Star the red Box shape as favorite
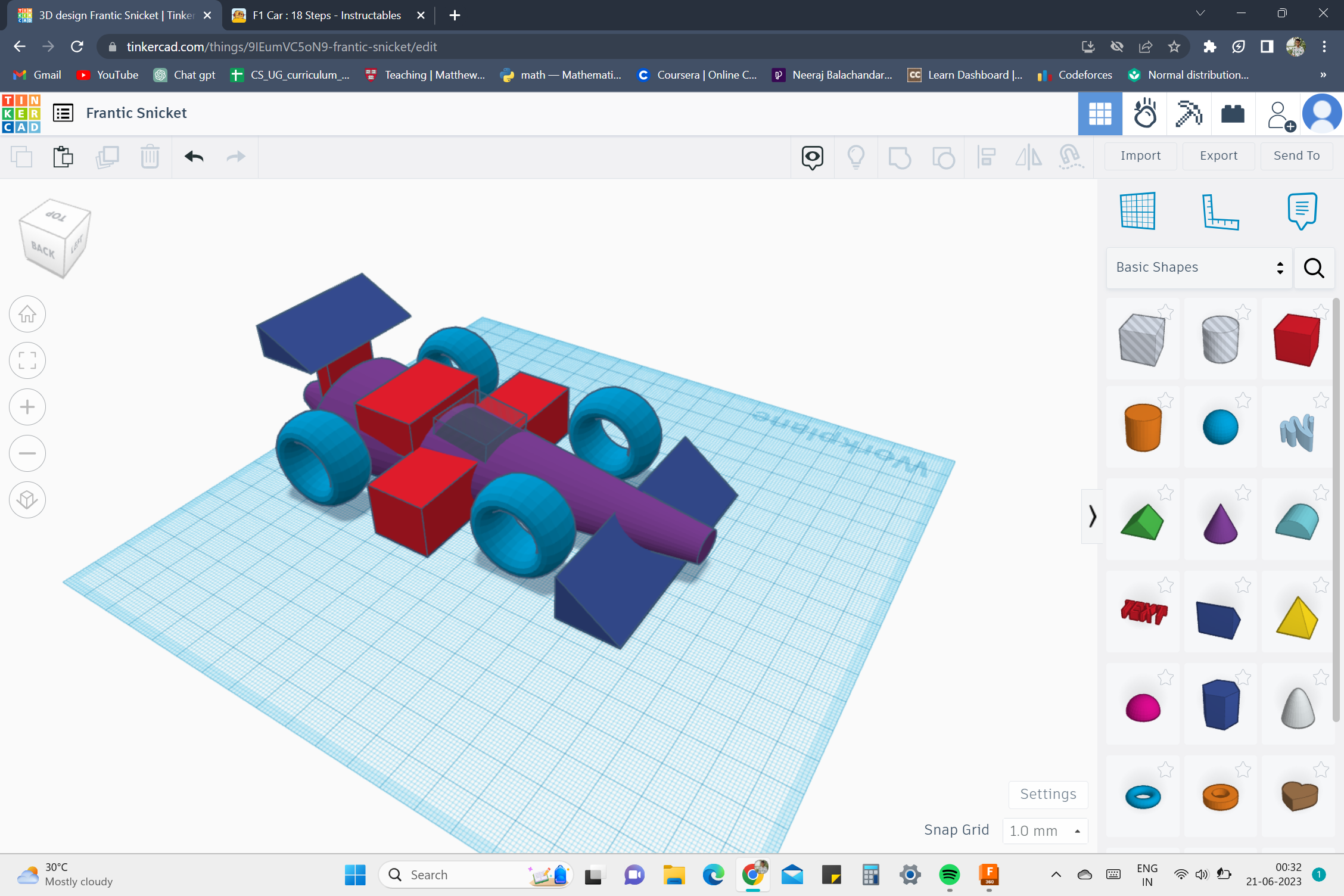Image resolution: width=1344 pixels, height=896 pixels. (x=1323, y=312)
